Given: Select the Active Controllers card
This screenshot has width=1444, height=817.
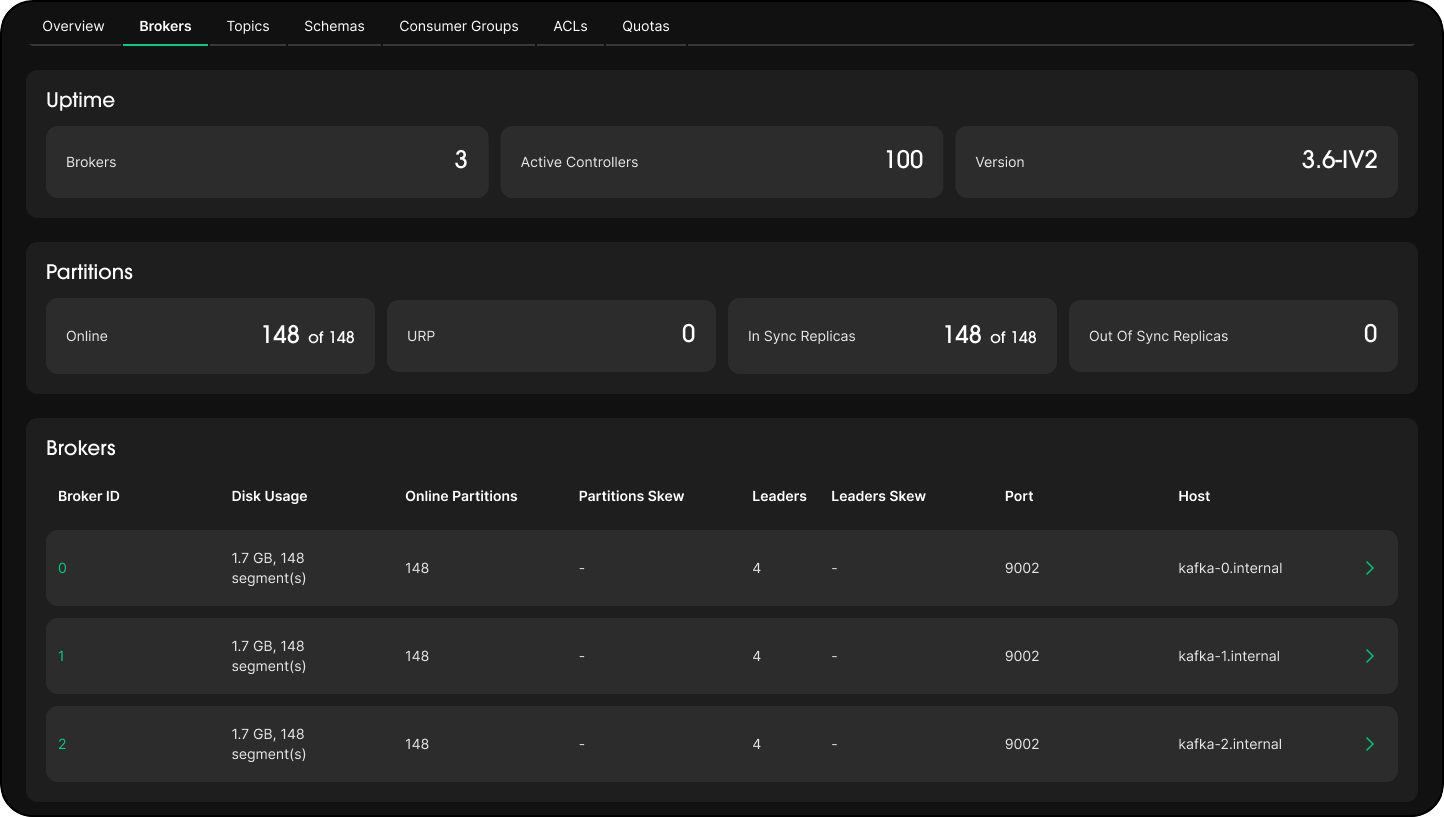Looking at the screenshot, I should (721, 162).
